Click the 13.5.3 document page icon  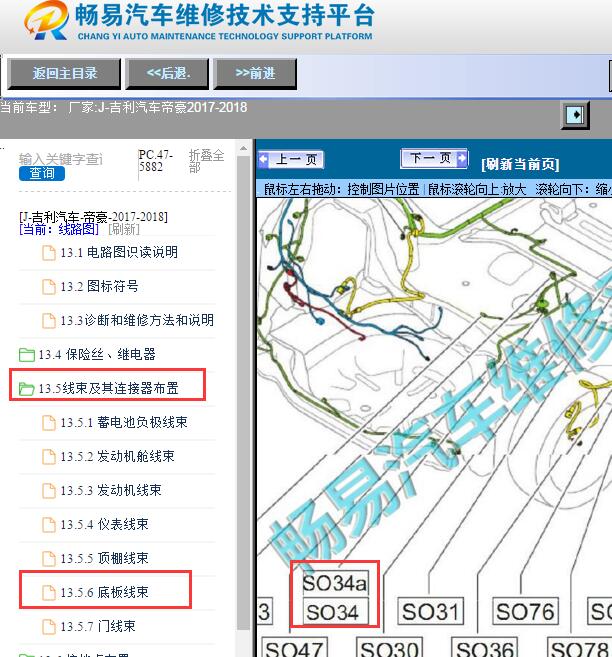pyautogui.click(x=49, y=491)
